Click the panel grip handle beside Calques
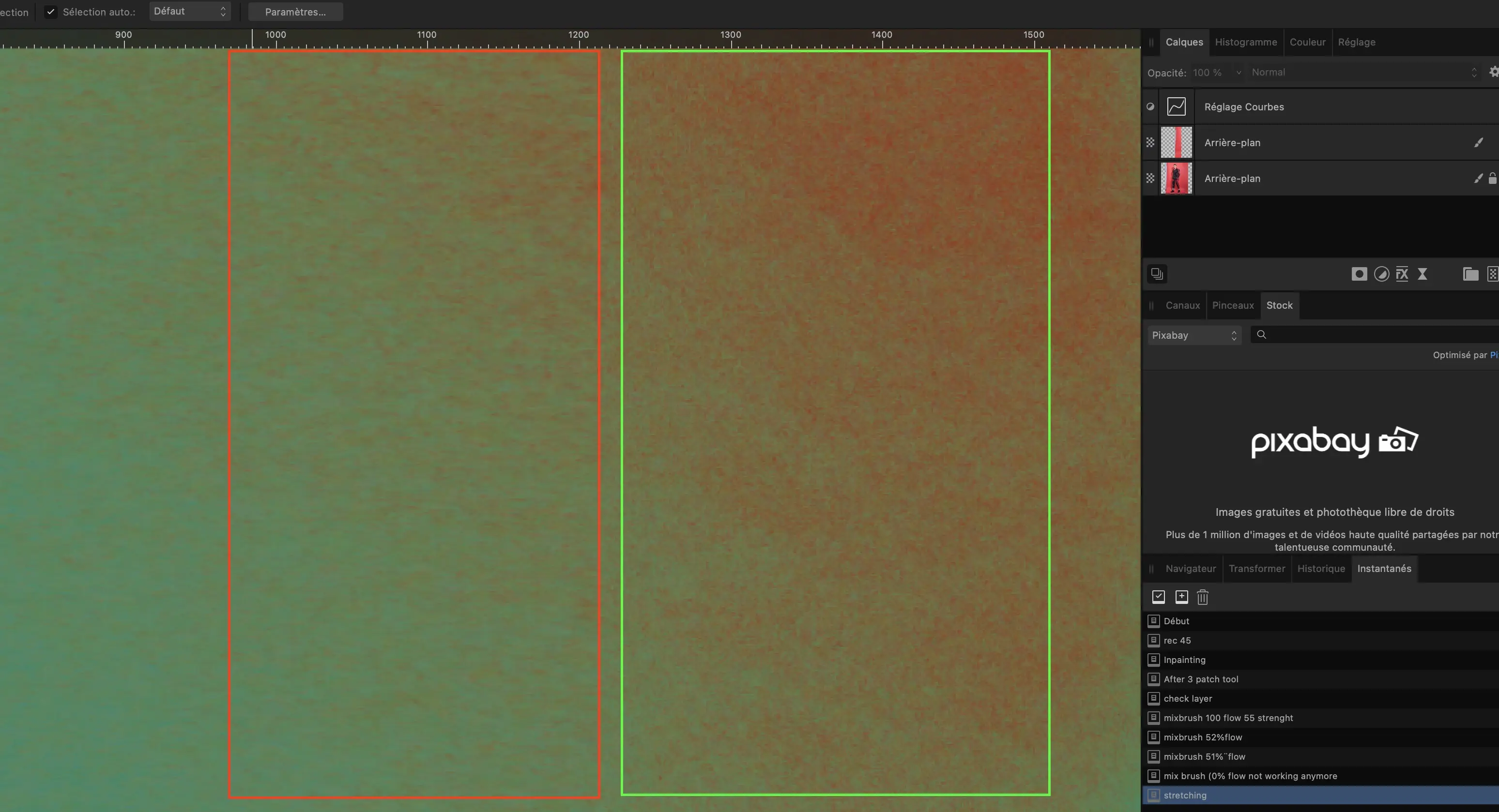 point(1151,42)
